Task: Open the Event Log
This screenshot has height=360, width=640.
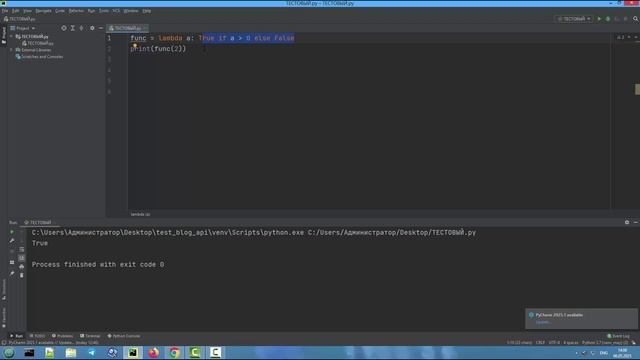Action: pos(618,336)
